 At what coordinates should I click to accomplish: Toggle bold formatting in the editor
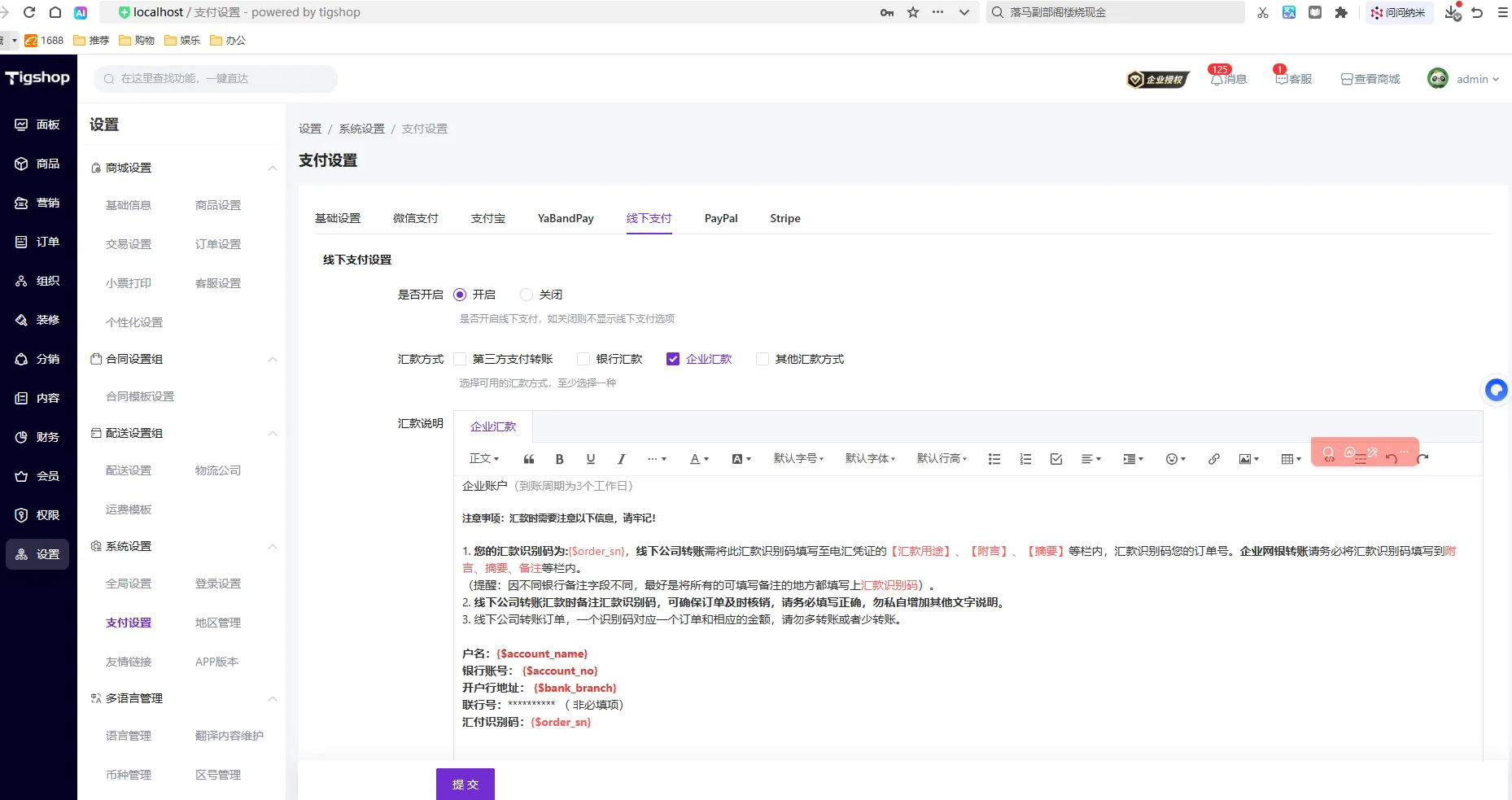tap(559, 459)
